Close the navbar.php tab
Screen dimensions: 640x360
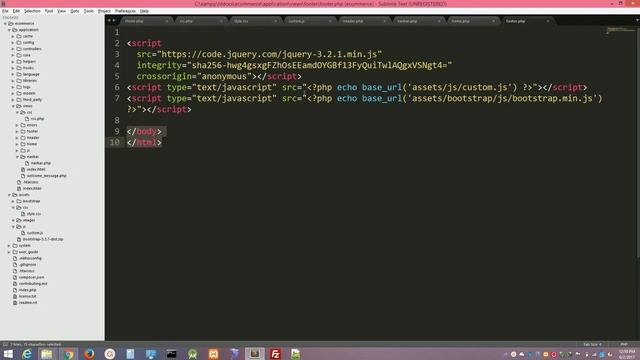(x=439, y=21)
